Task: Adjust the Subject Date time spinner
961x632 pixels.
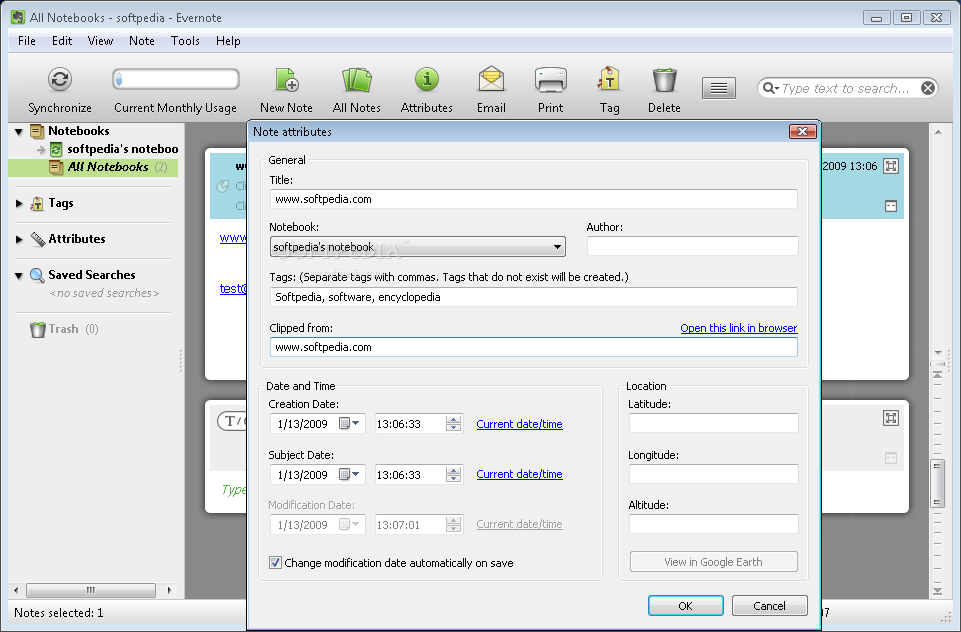Action: point(454,474)
